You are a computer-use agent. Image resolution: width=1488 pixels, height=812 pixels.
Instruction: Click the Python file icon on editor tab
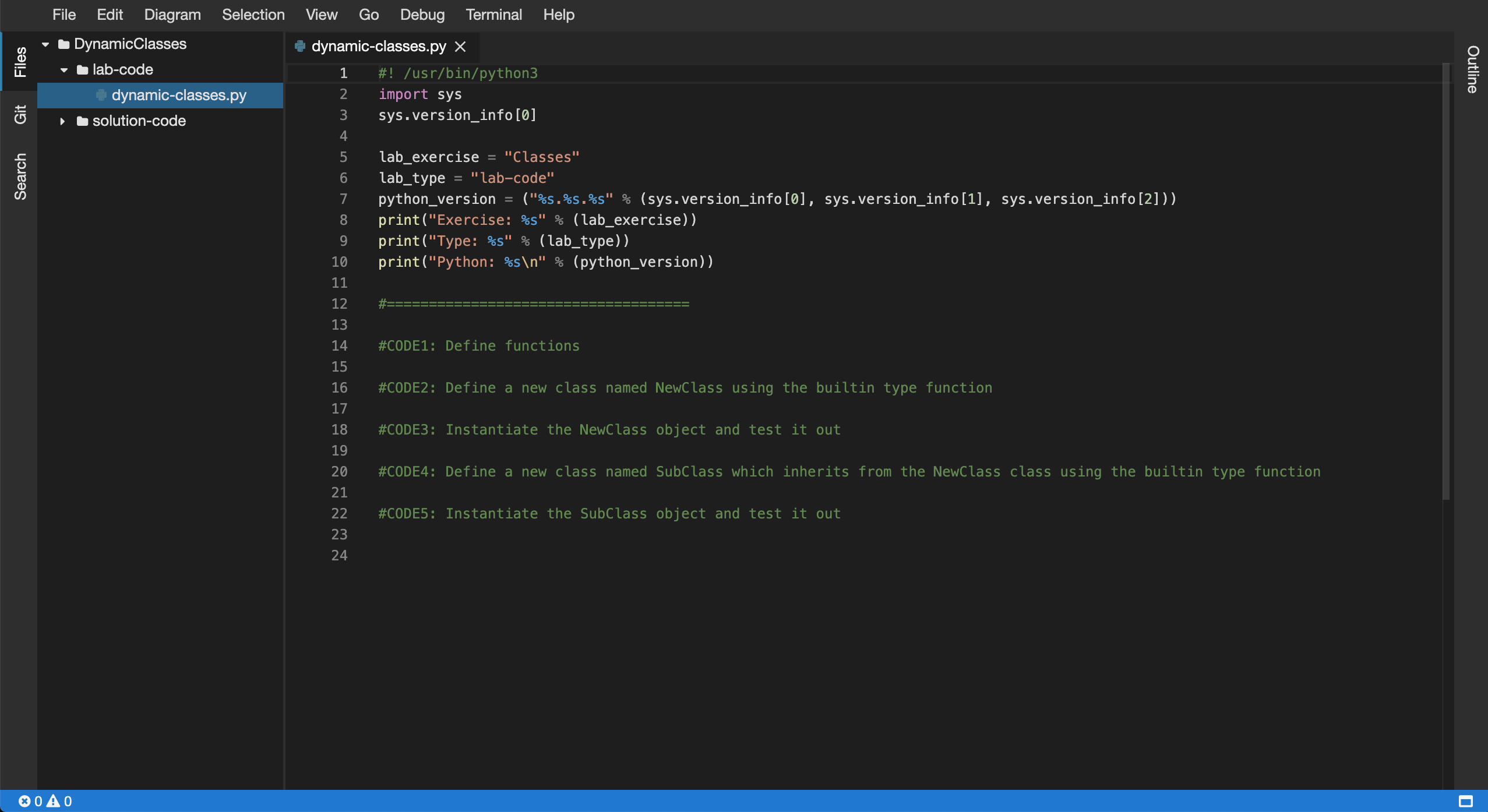[x=300, y=46]
